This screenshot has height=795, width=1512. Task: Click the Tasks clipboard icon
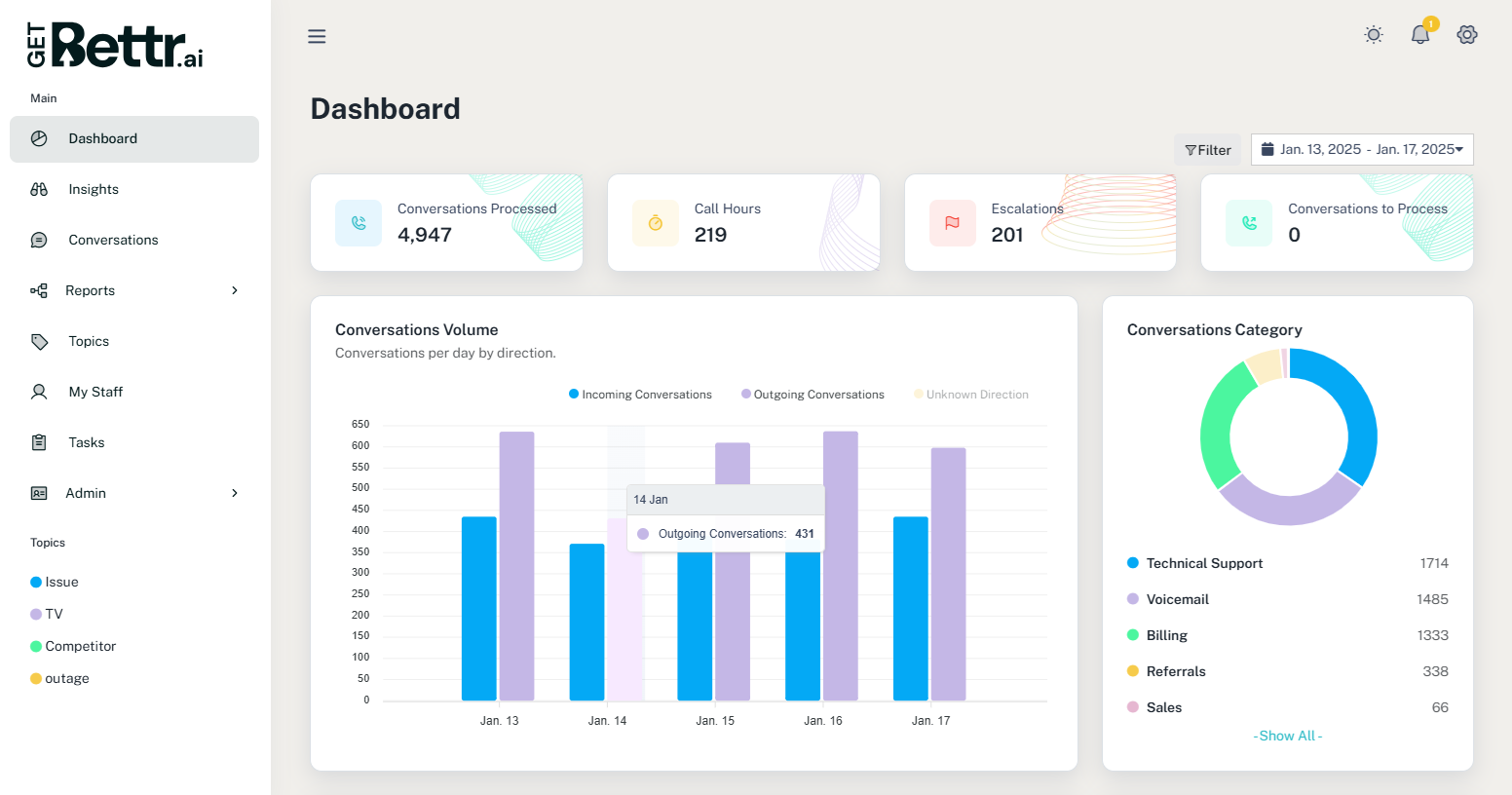39,442
